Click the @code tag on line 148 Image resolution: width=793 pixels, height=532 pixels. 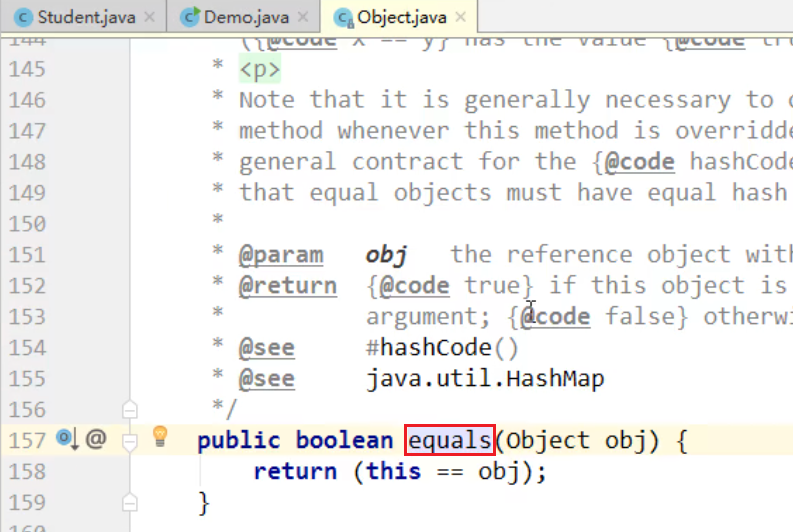coord(640,162)
